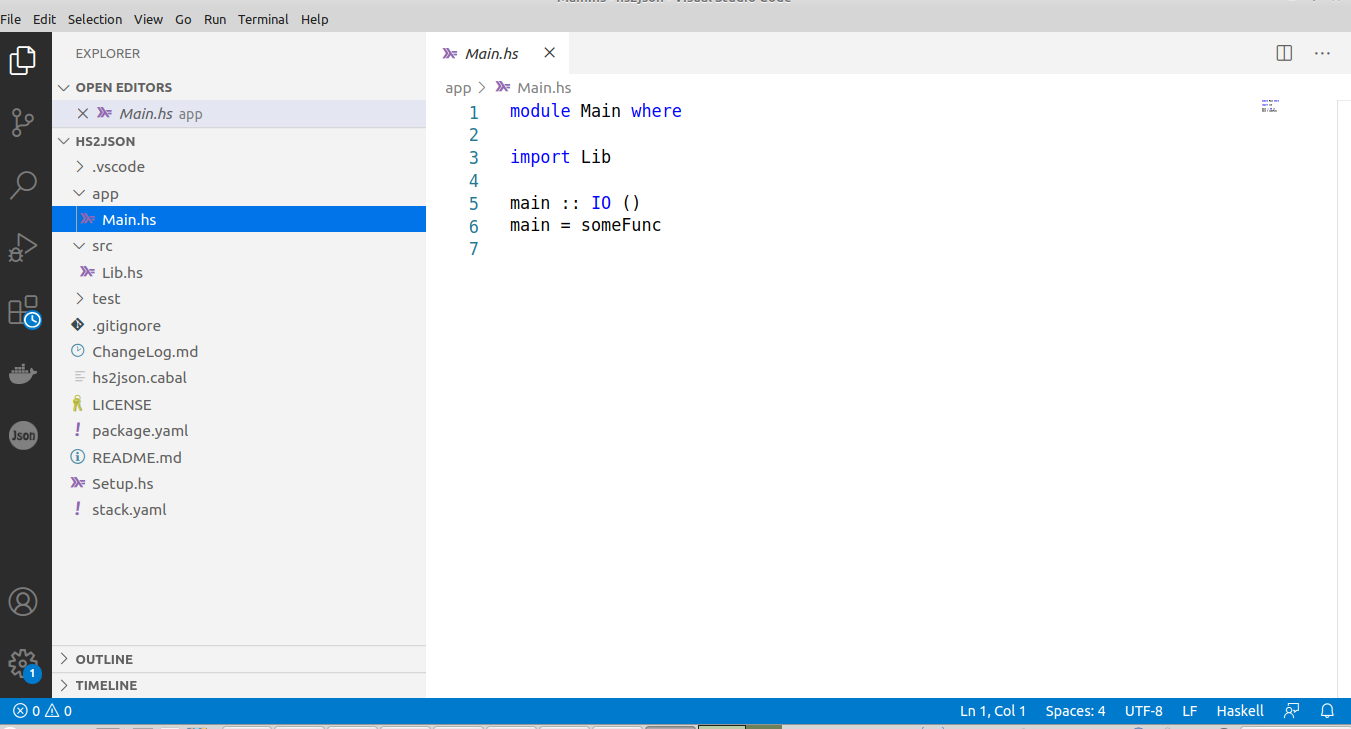The width and height of the screenshot is (1351, 729).
Task: Click the Main.hs breadcrumb segment
Action: coord(544,88)
